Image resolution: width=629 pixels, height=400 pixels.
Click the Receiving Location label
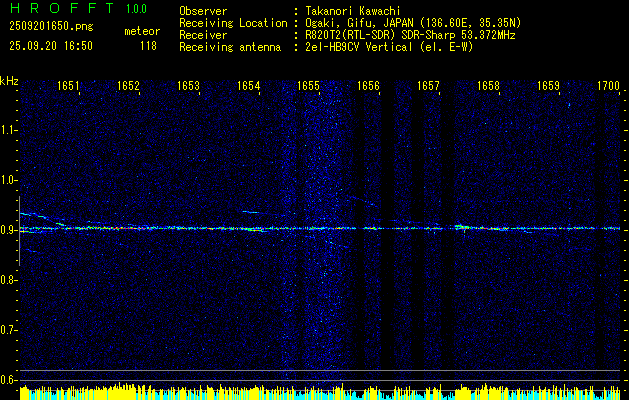coord(233,23)
